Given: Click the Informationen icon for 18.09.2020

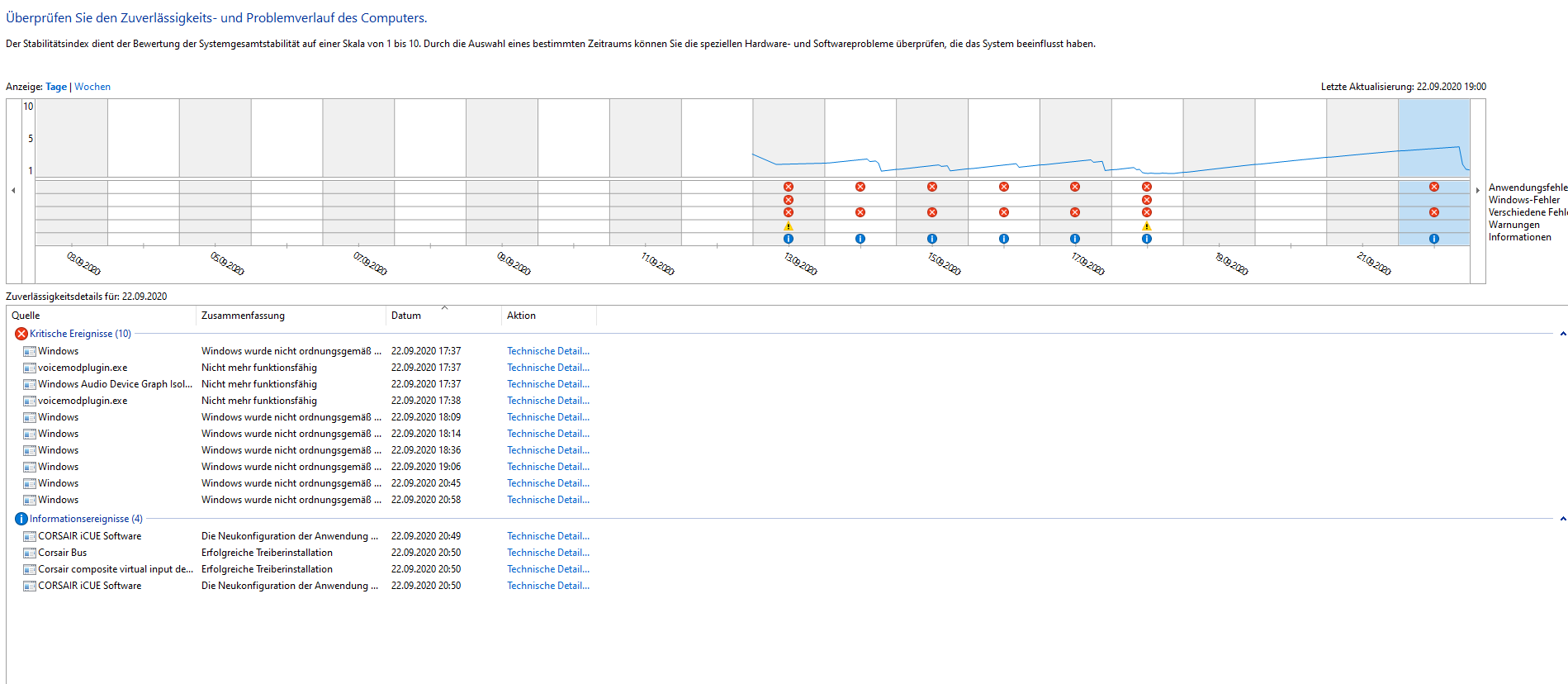Looking at the screenshot, I should coord(1147,239).
